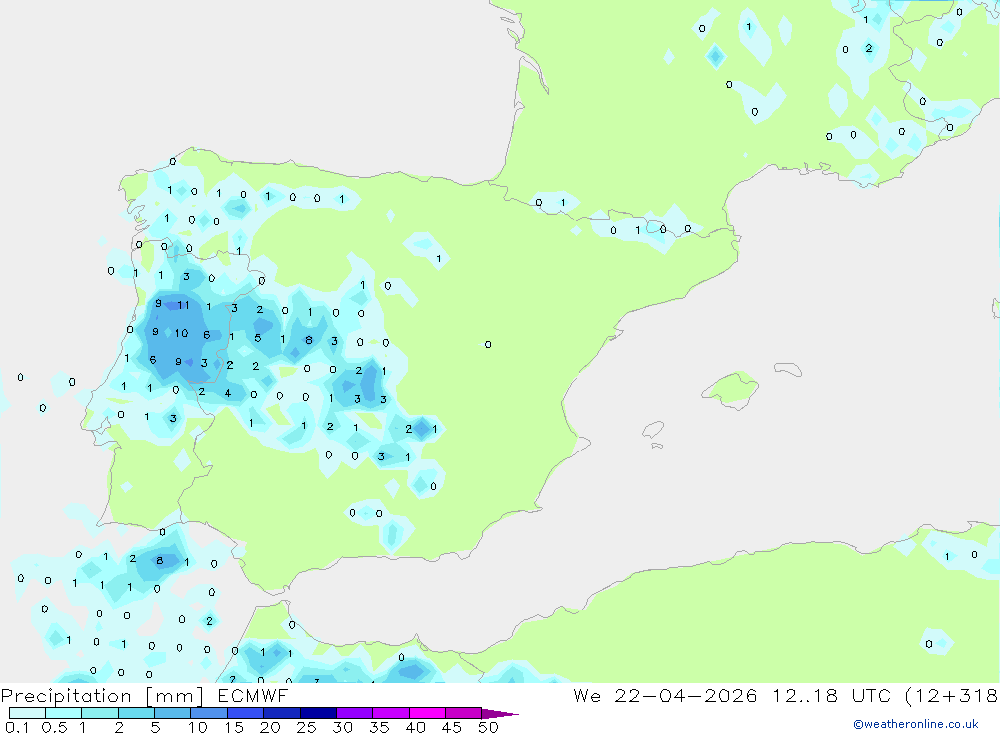The width and height of the screenshot is (1000, 733).
Task: Click the '11' precipitation value over Portugal
Action: [x=184, y=305]
